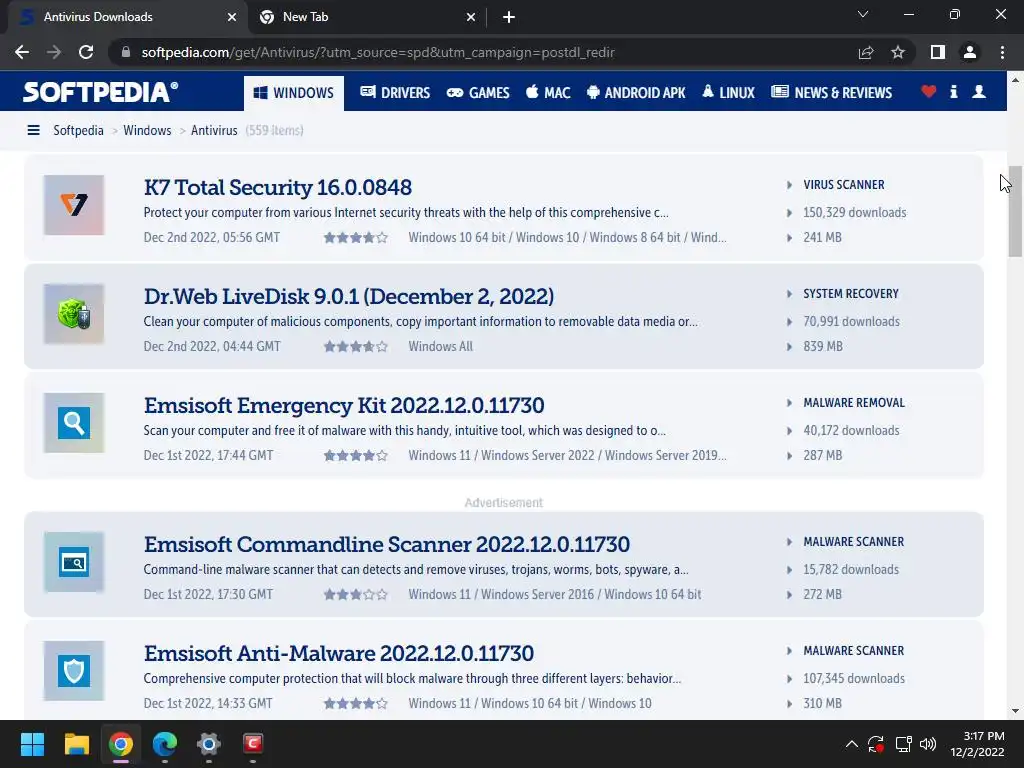Open the Chrome profile icon
Image resolution: width=1024 pixels, height=768 pixels.
(970, 52)
